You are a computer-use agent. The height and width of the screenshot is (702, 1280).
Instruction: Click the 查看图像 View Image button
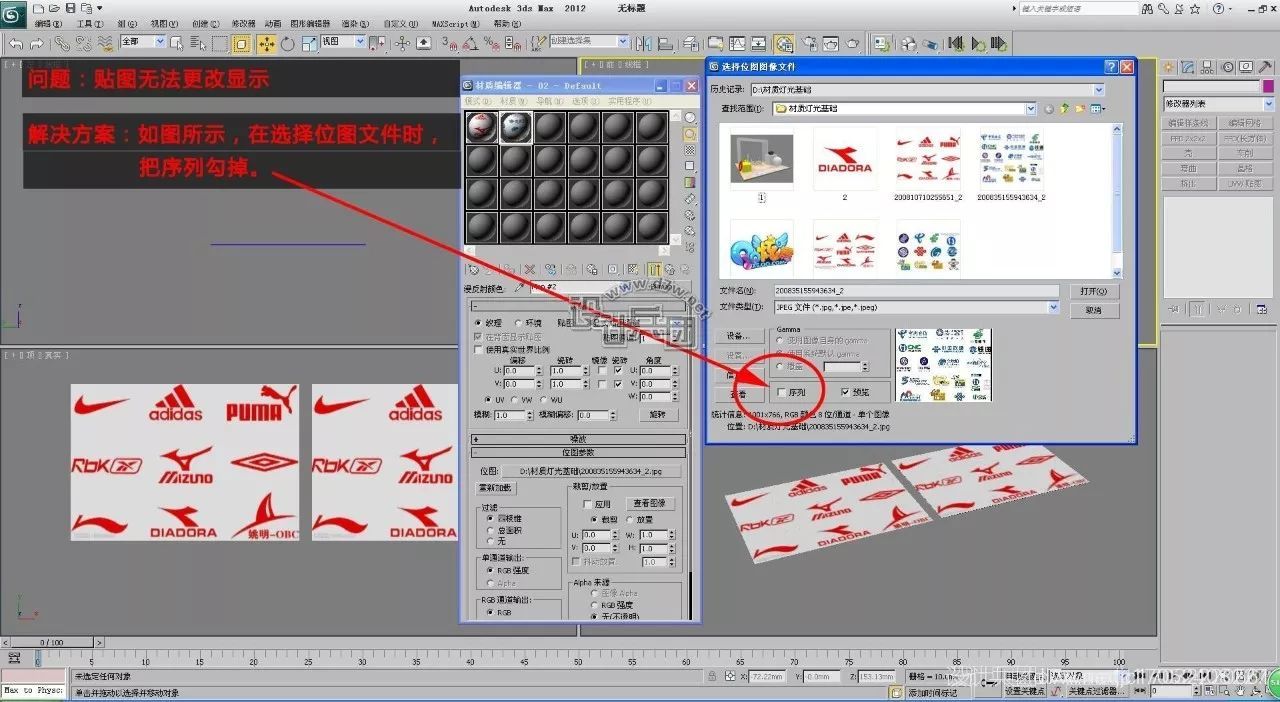pos(649,503)
